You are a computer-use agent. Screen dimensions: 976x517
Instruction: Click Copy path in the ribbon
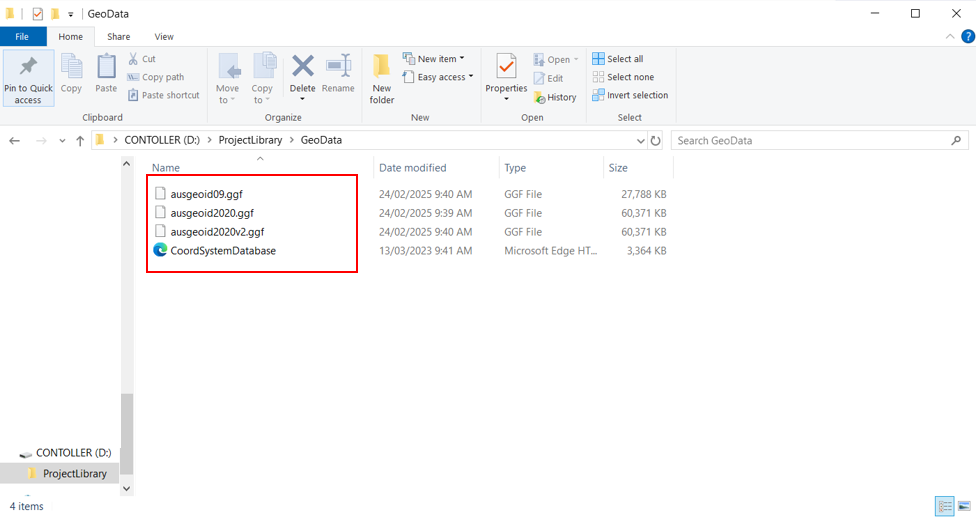pos(156,77)
